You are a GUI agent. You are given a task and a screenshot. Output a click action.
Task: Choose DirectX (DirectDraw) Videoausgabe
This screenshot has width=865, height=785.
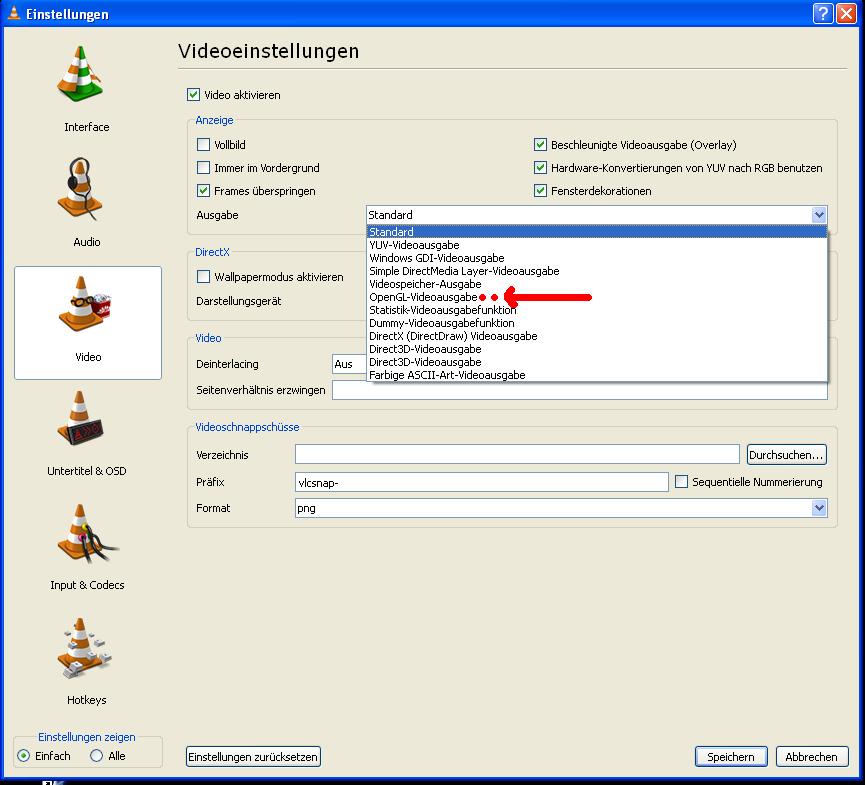point(597,336)
